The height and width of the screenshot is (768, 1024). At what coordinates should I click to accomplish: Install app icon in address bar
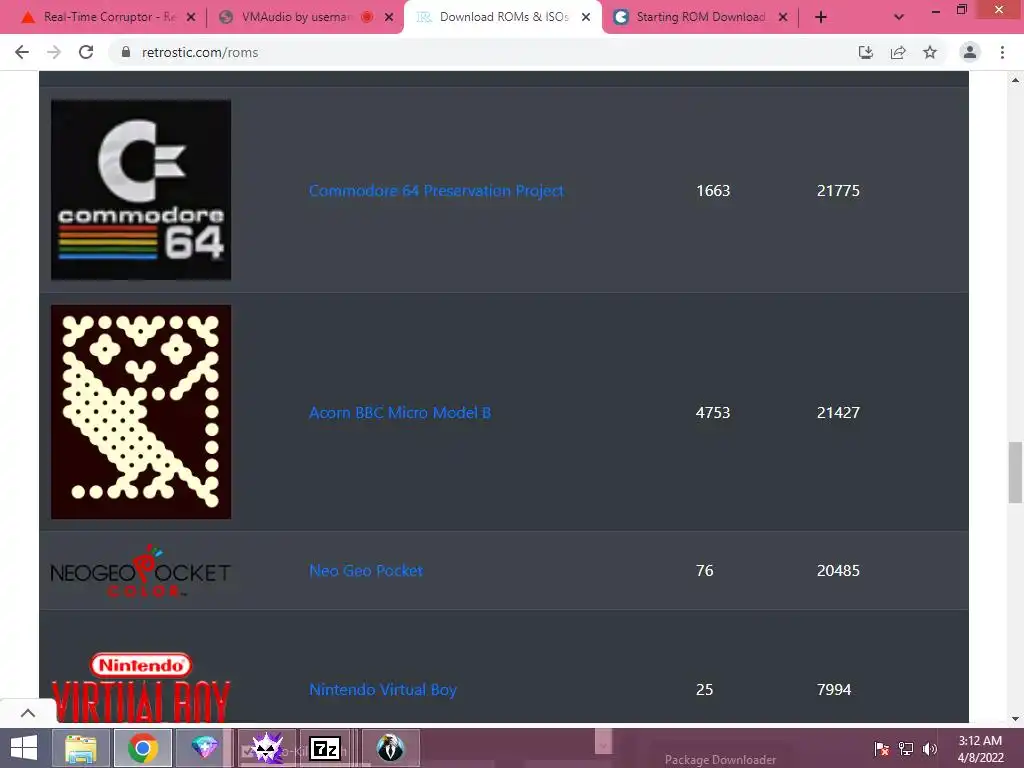pyautogui.click(x=866, y=52)
